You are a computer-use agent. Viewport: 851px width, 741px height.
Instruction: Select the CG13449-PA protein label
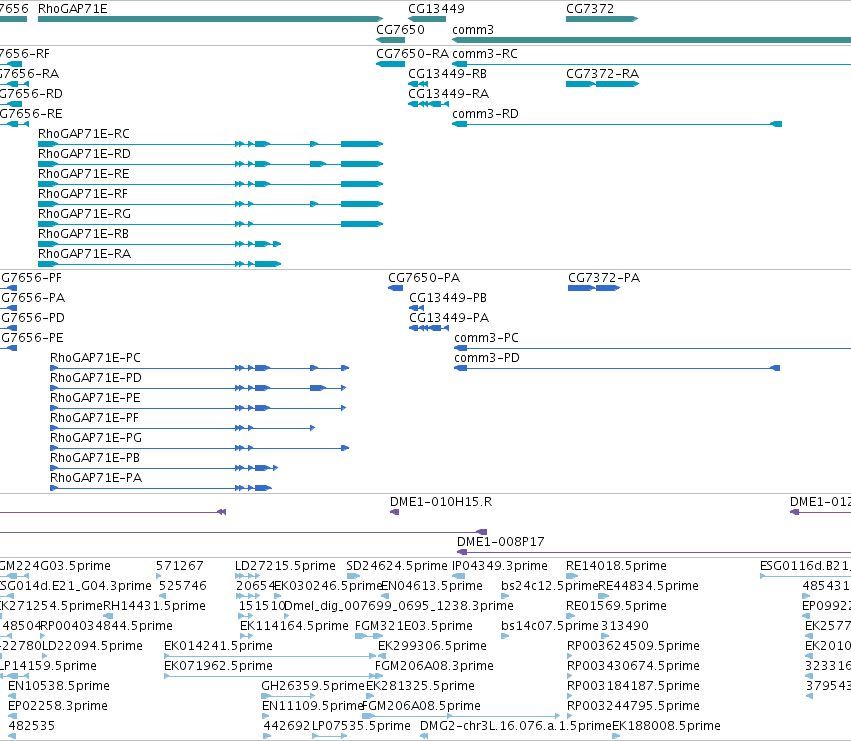(x=449, y=318)
